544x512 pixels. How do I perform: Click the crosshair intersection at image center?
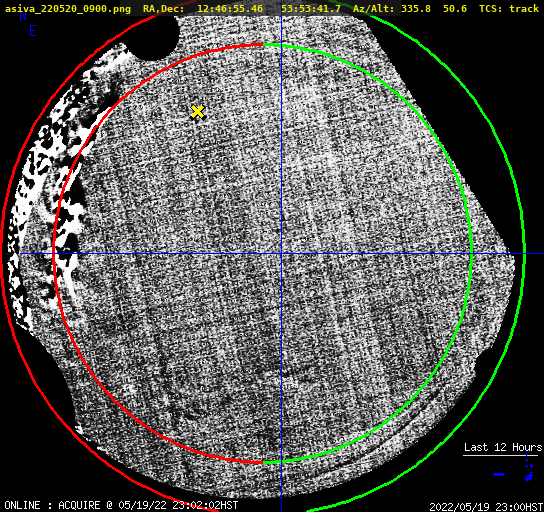[x=281, y=254]
